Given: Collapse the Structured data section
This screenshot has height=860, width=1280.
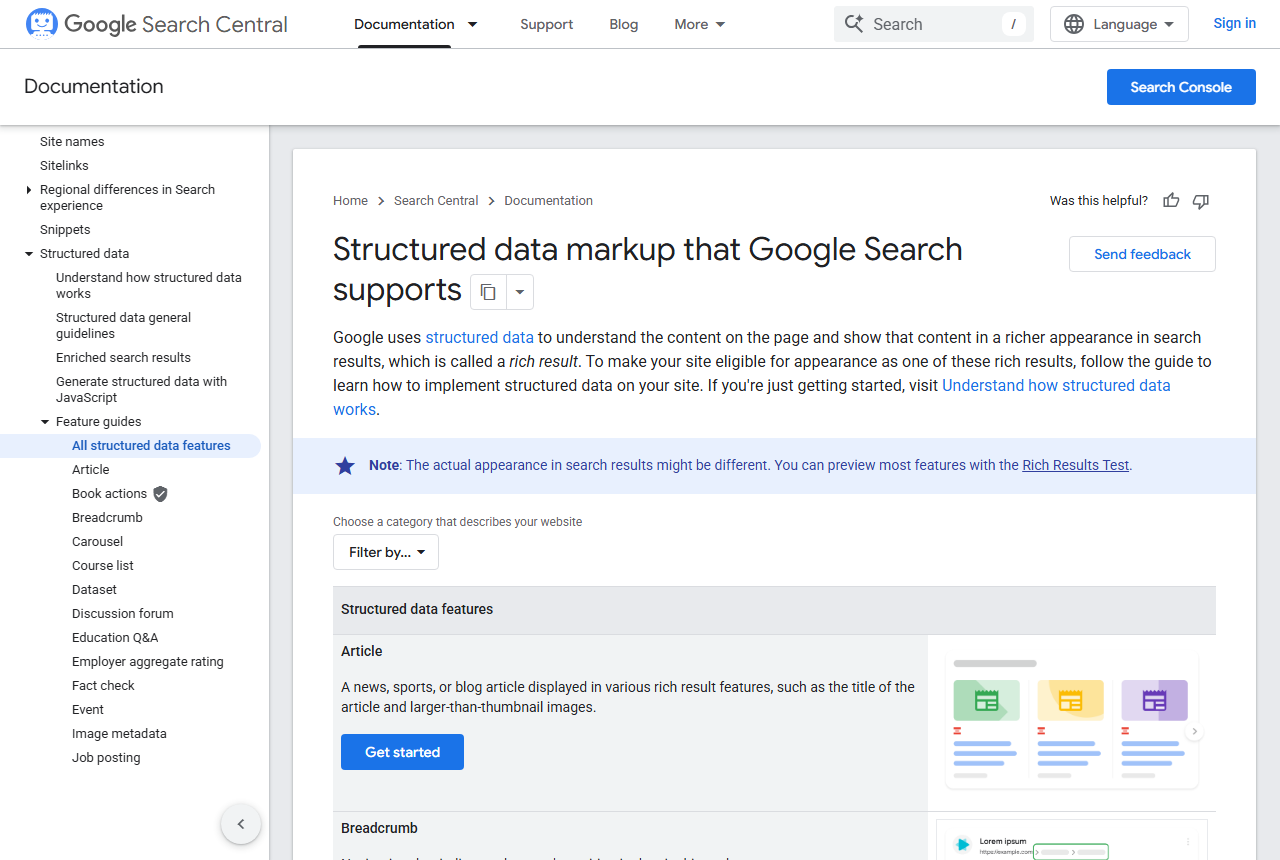Looking at the screenshot, I should pyautogui.click(x=29, y=254).
